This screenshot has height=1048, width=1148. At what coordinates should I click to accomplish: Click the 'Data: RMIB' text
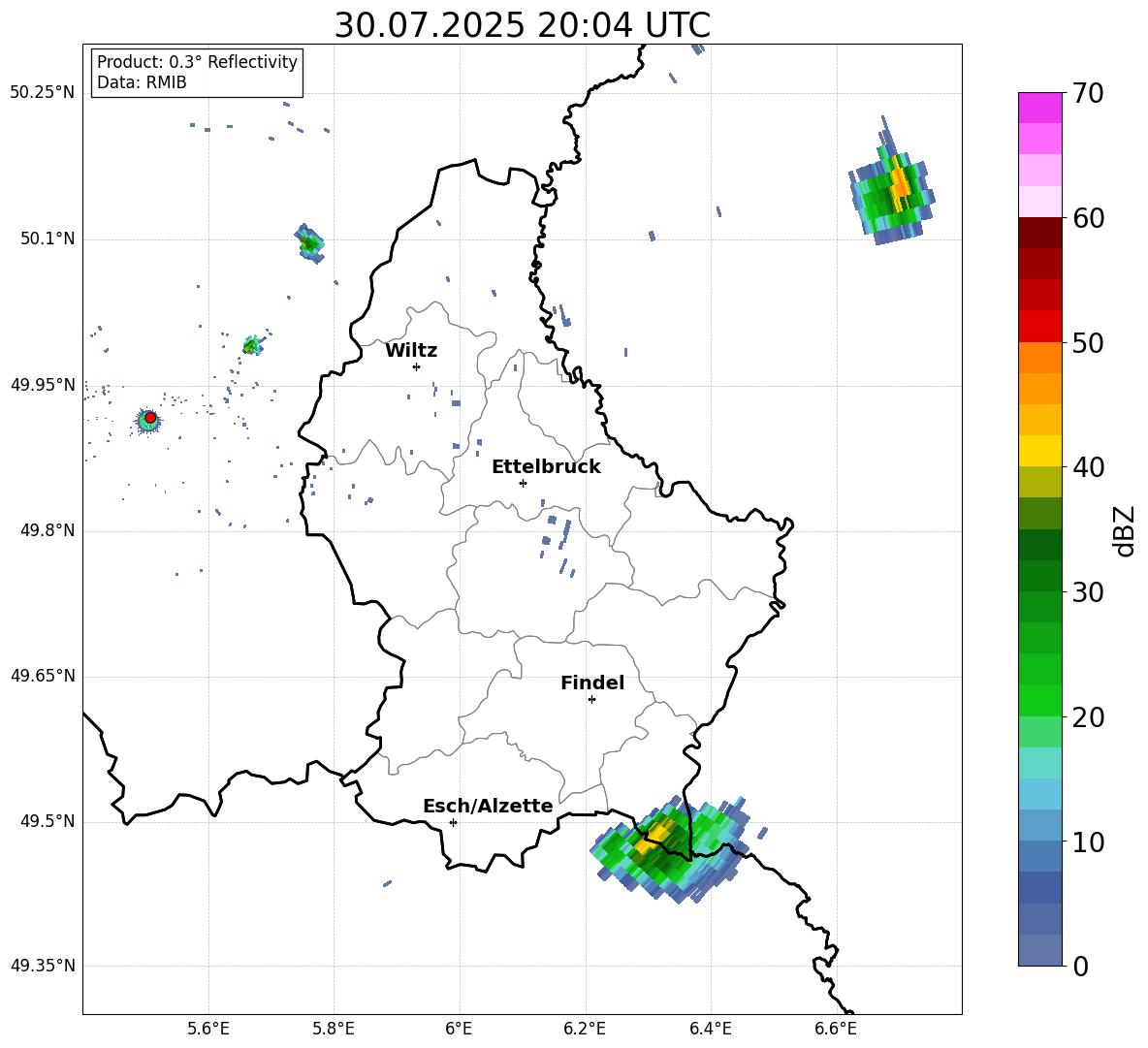[142, 82]
